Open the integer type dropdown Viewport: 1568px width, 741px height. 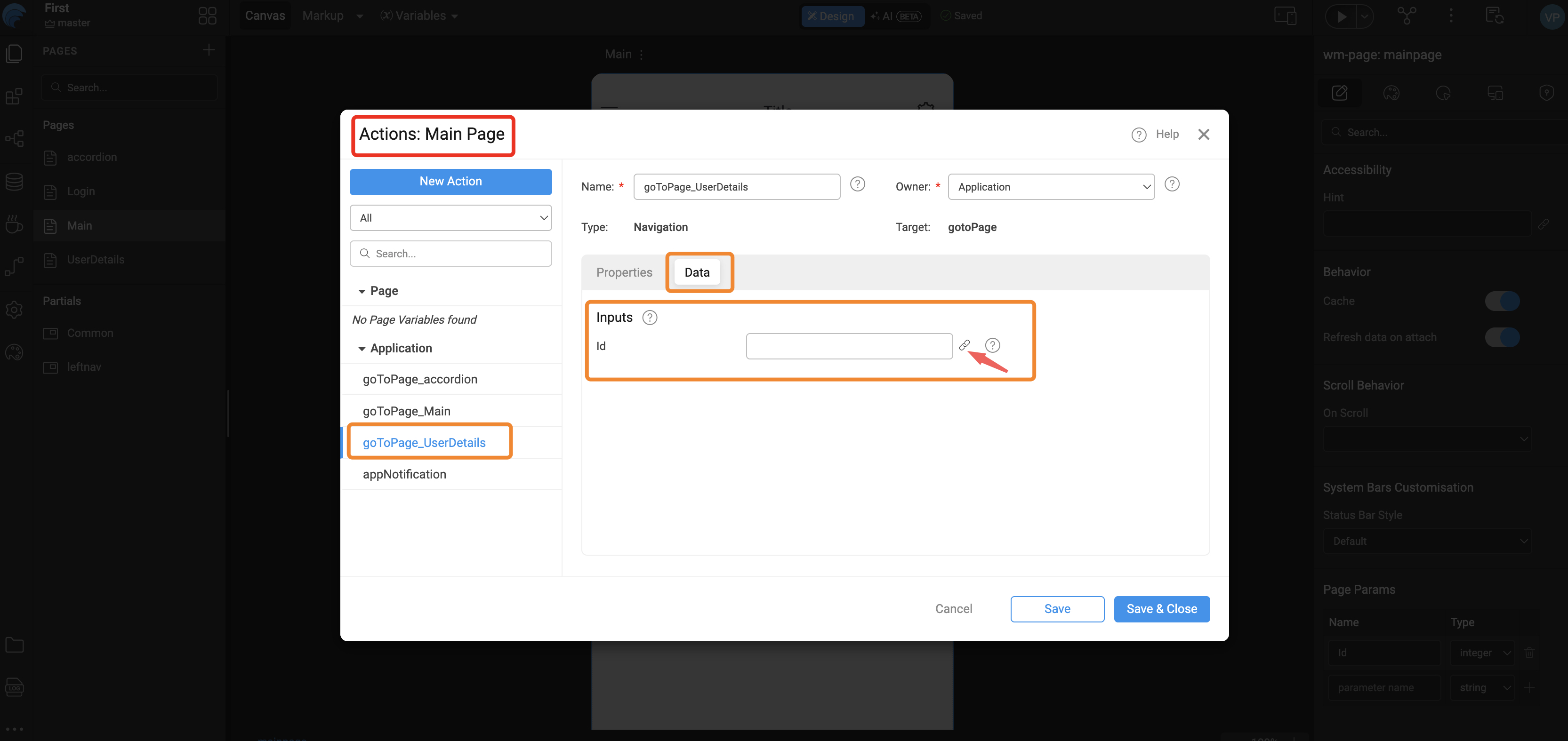click(1483, 653)
